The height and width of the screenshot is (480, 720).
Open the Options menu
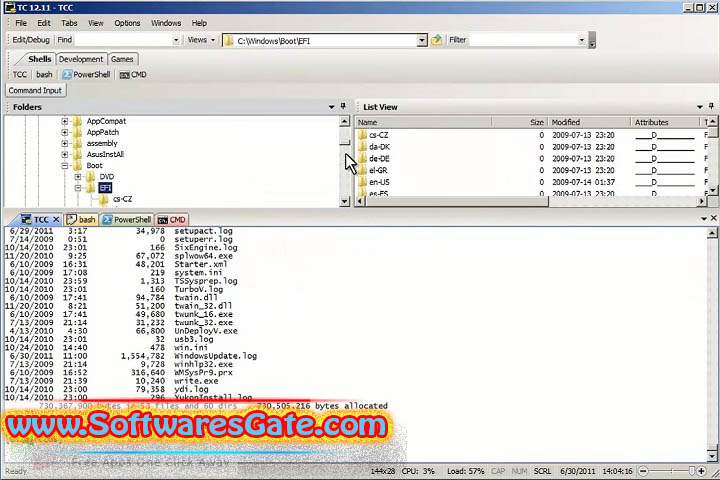(127, 23)
